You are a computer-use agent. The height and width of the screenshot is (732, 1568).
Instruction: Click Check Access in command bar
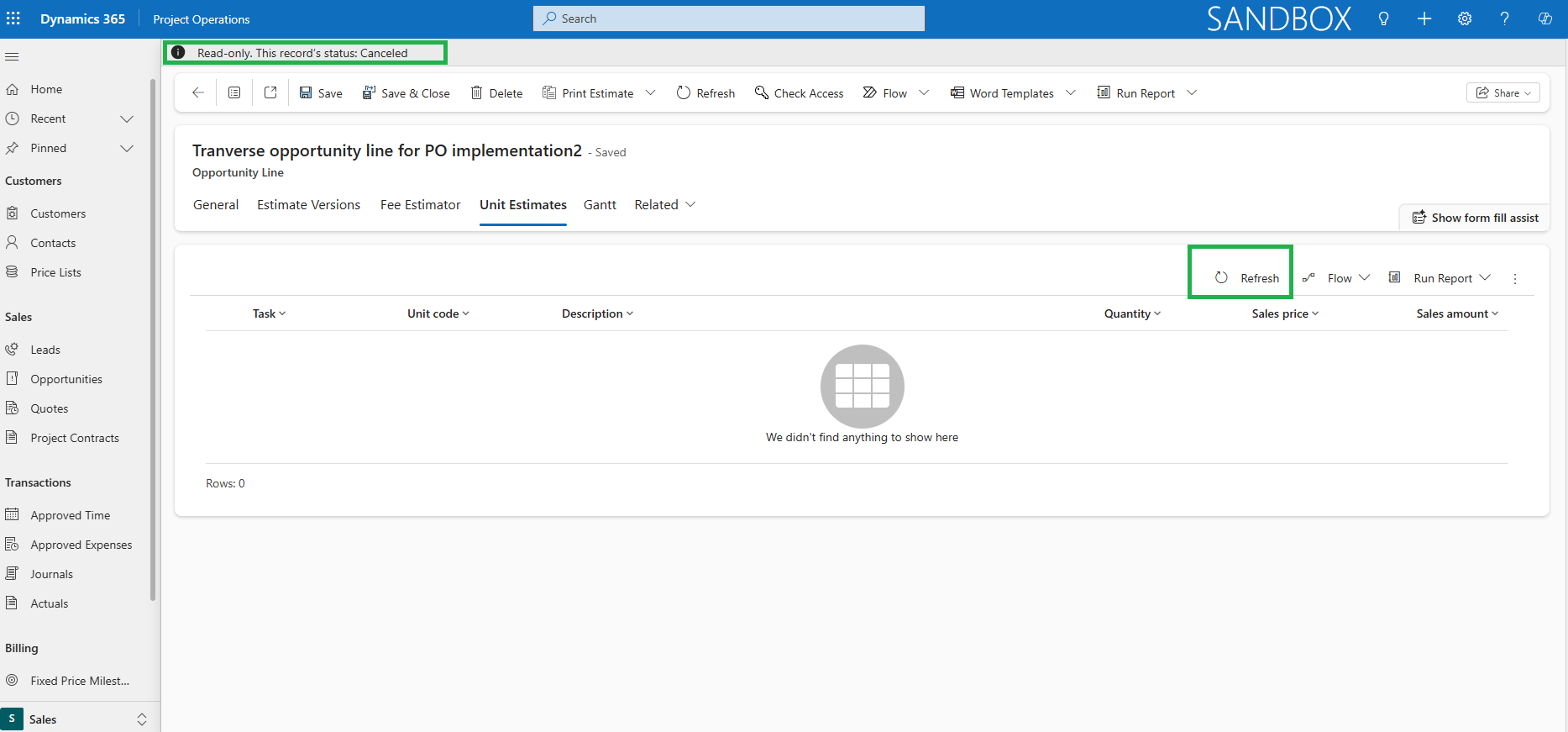point(799,93)
